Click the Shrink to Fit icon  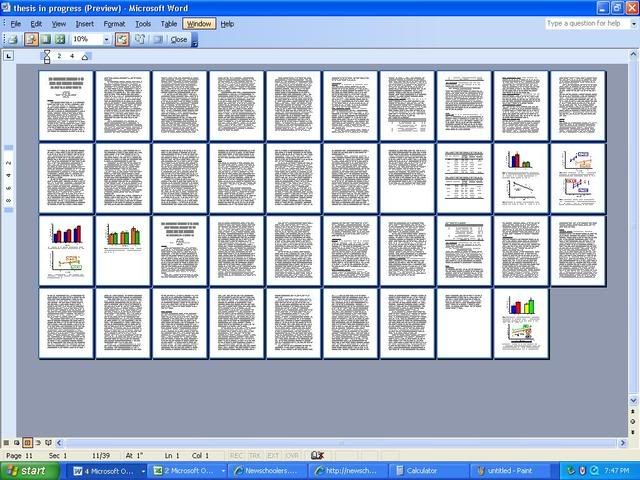point(139,39)
